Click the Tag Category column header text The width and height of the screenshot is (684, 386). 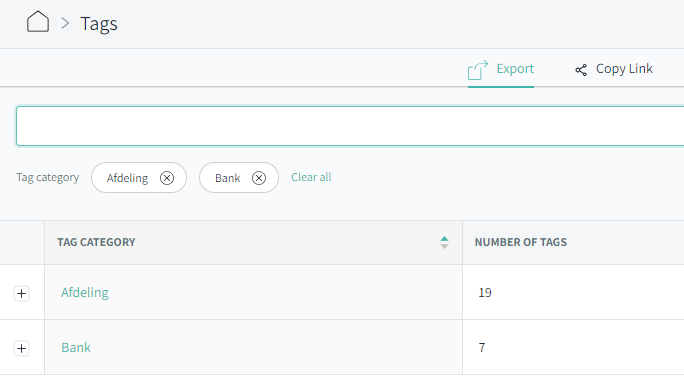pyautogui.click(x=96, y=242)
